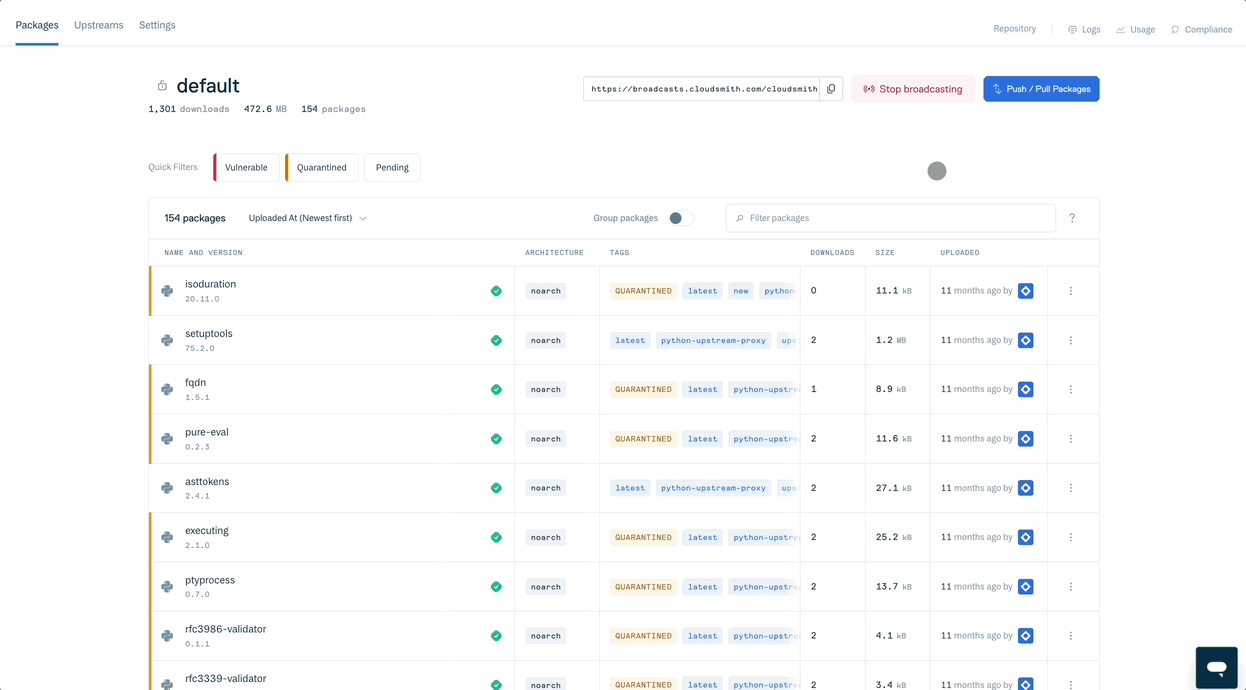This screenshot has width=1246, height=690.
Task: Click the Python package icon for asttokens
Action: [x=167, y=488]
